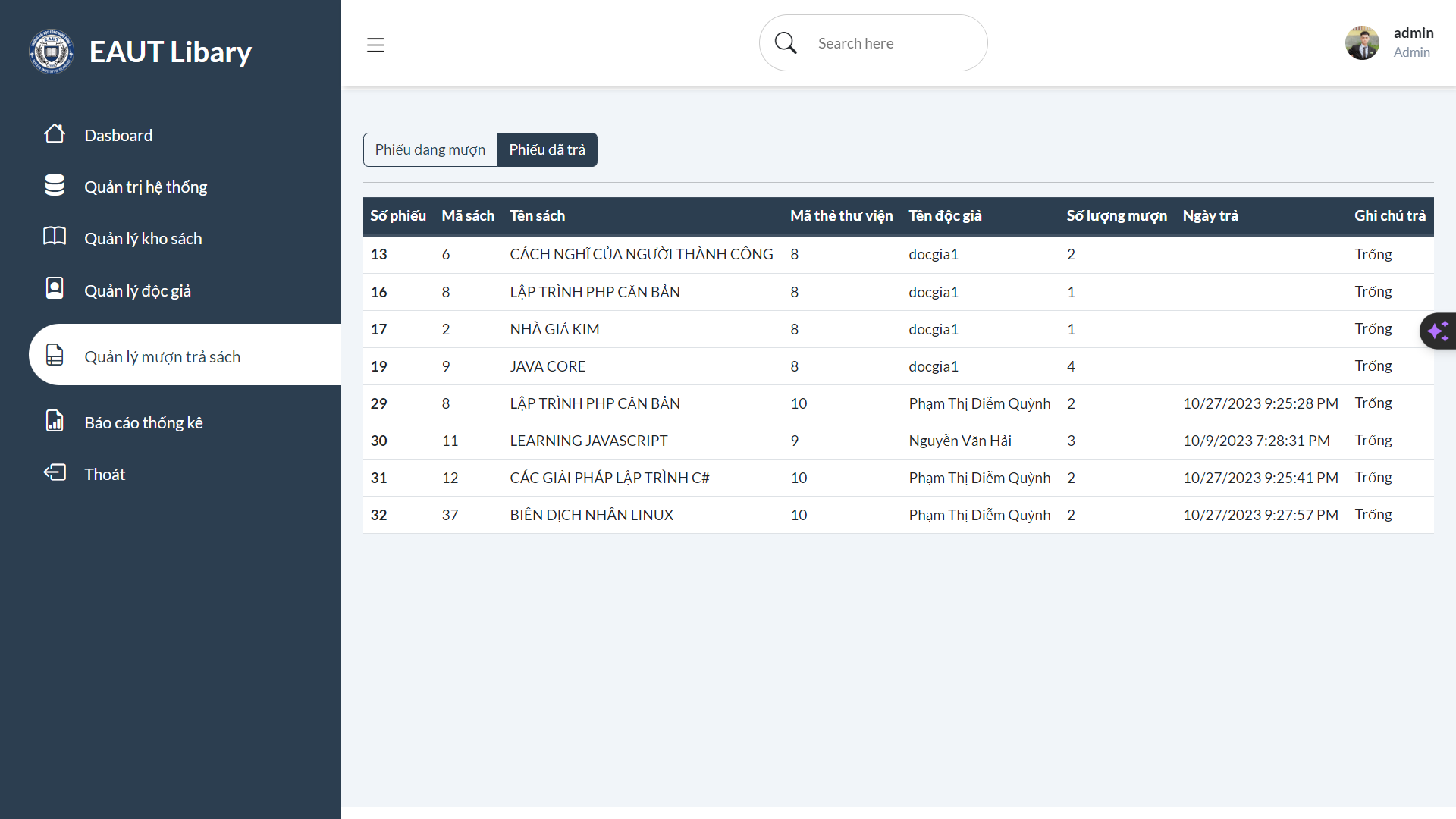The width and height of the screenshot is (1456, 819).
Task: Click the admin profile avatar picture
Action: pyautogui.click(x=1362, y=42)
